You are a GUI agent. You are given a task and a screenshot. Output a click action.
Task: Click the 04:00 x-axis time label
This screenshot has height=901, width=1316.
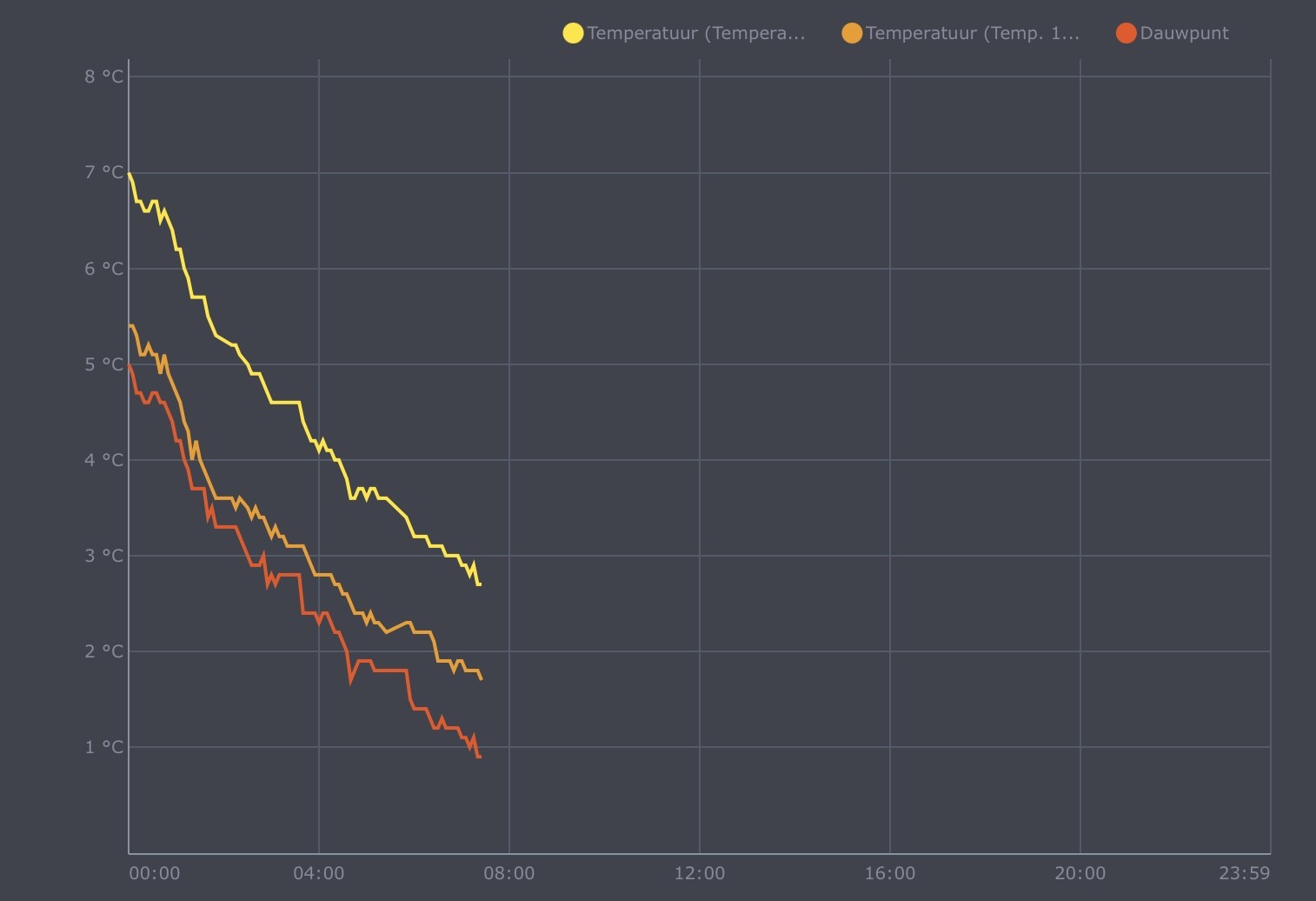point(319,873)
